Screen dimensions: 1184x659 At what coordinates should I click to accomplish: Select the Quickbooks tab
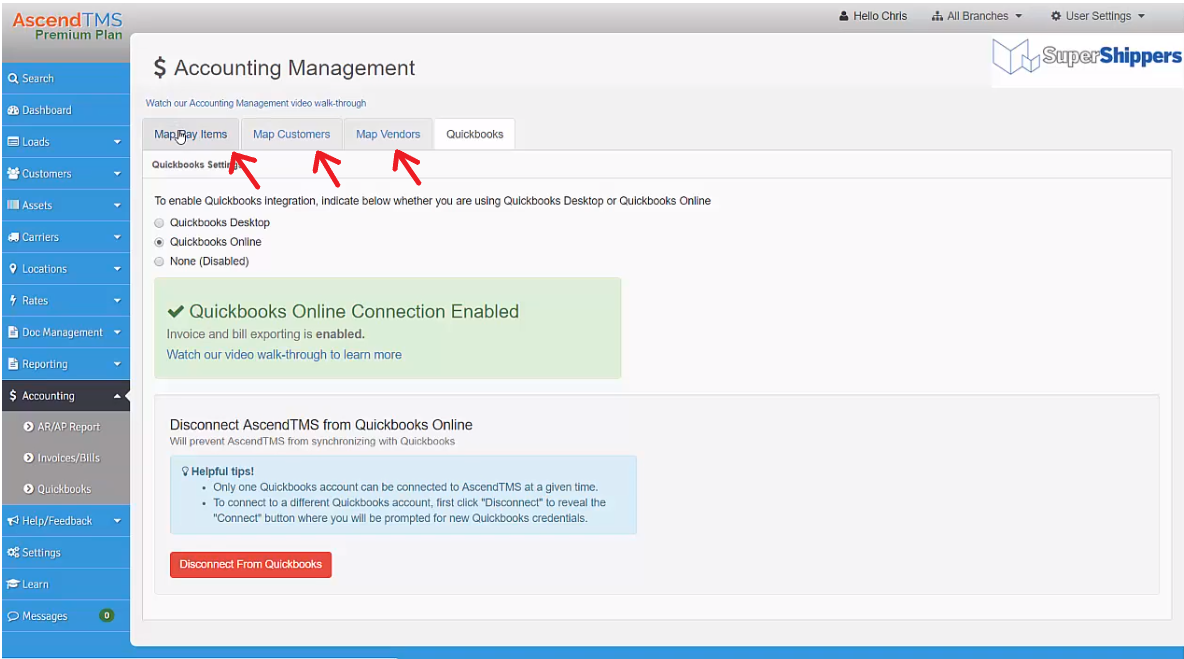click(474, 134)
